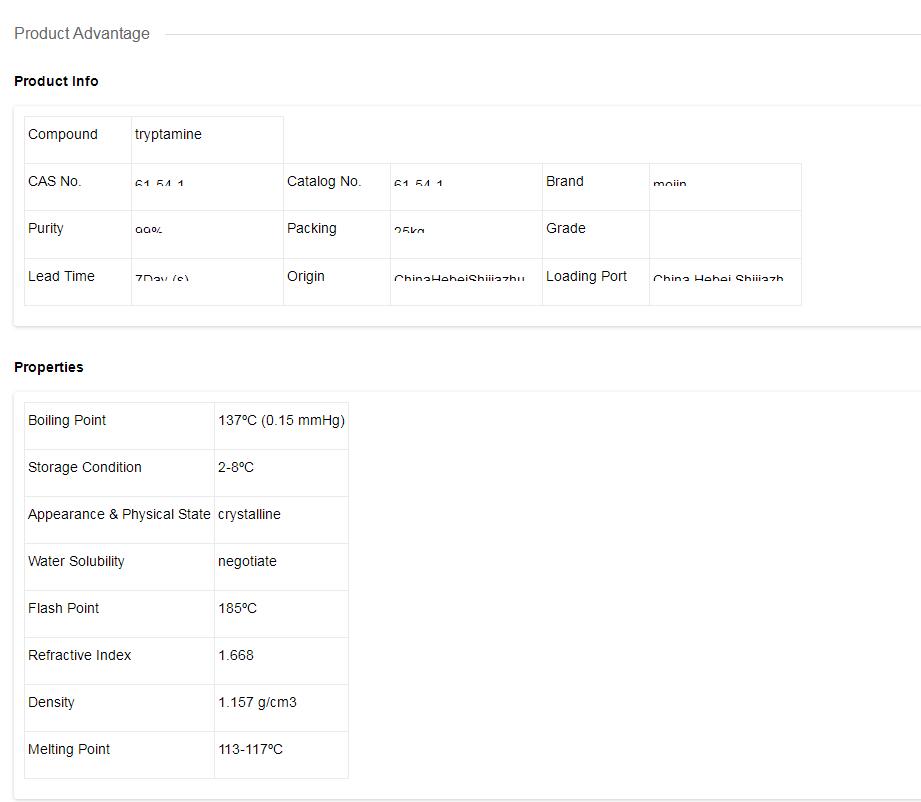Click the Lead Time label
This screenshot has width=921, height=802.
61,276
